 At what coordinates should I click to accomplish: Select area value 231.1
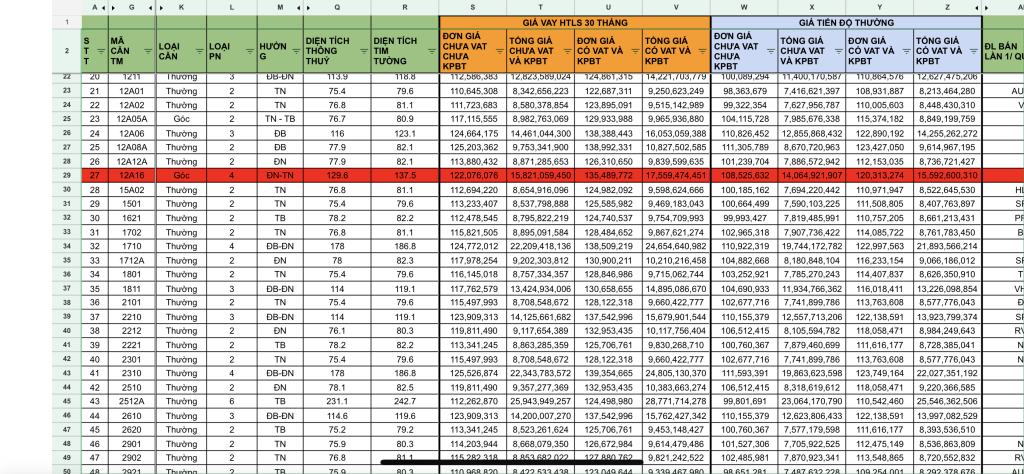(337, 402)
